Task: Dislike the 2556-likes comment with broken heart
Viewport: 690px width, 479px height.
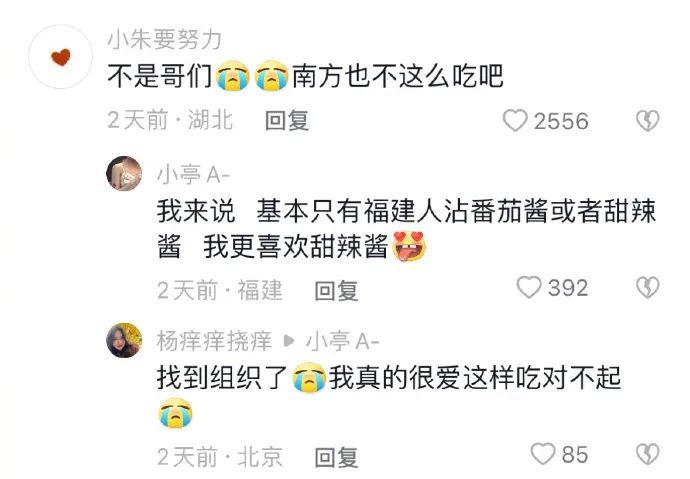Action: (648, 121)
